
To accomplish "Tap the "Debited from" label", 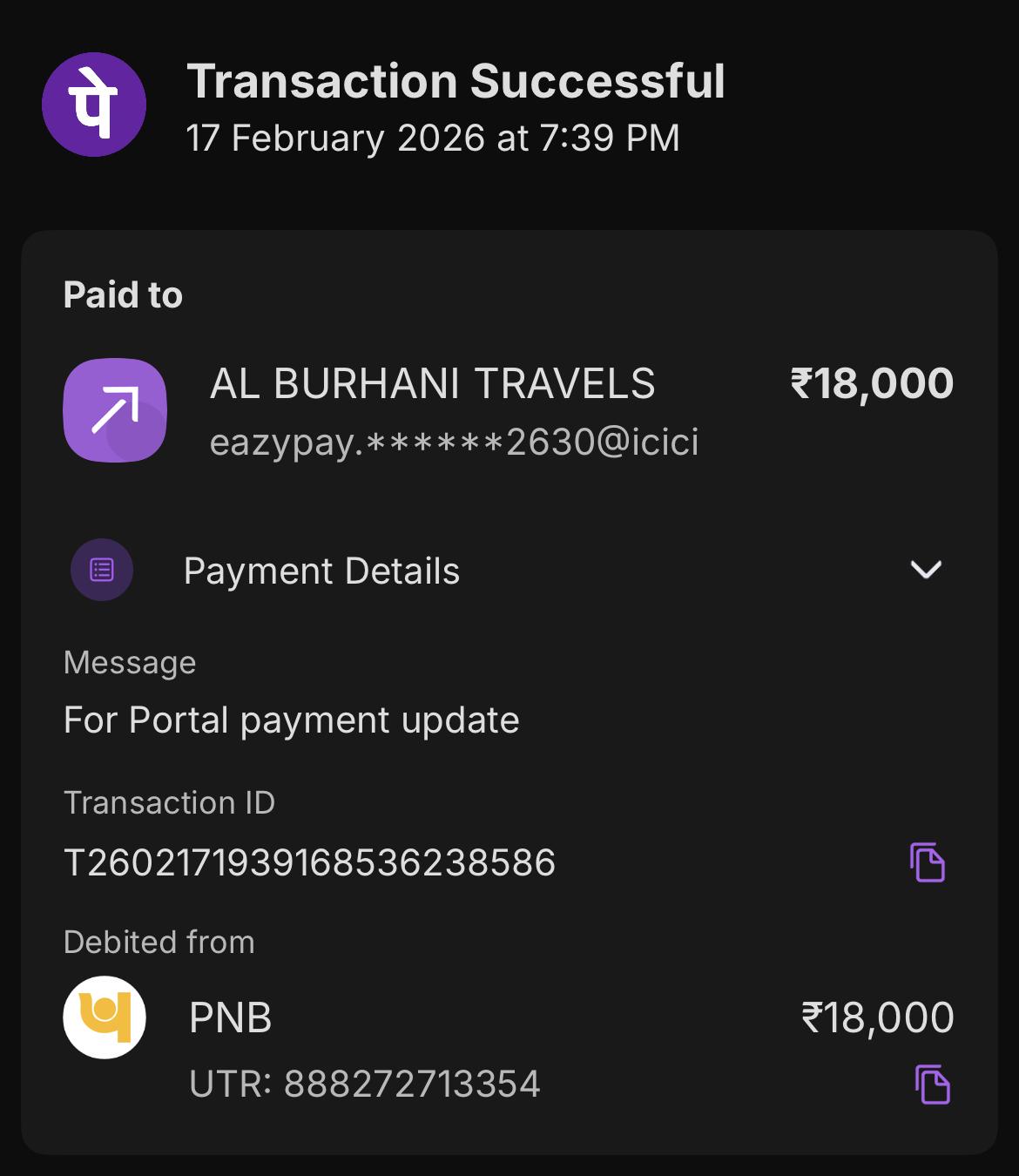I will [159, 943].
